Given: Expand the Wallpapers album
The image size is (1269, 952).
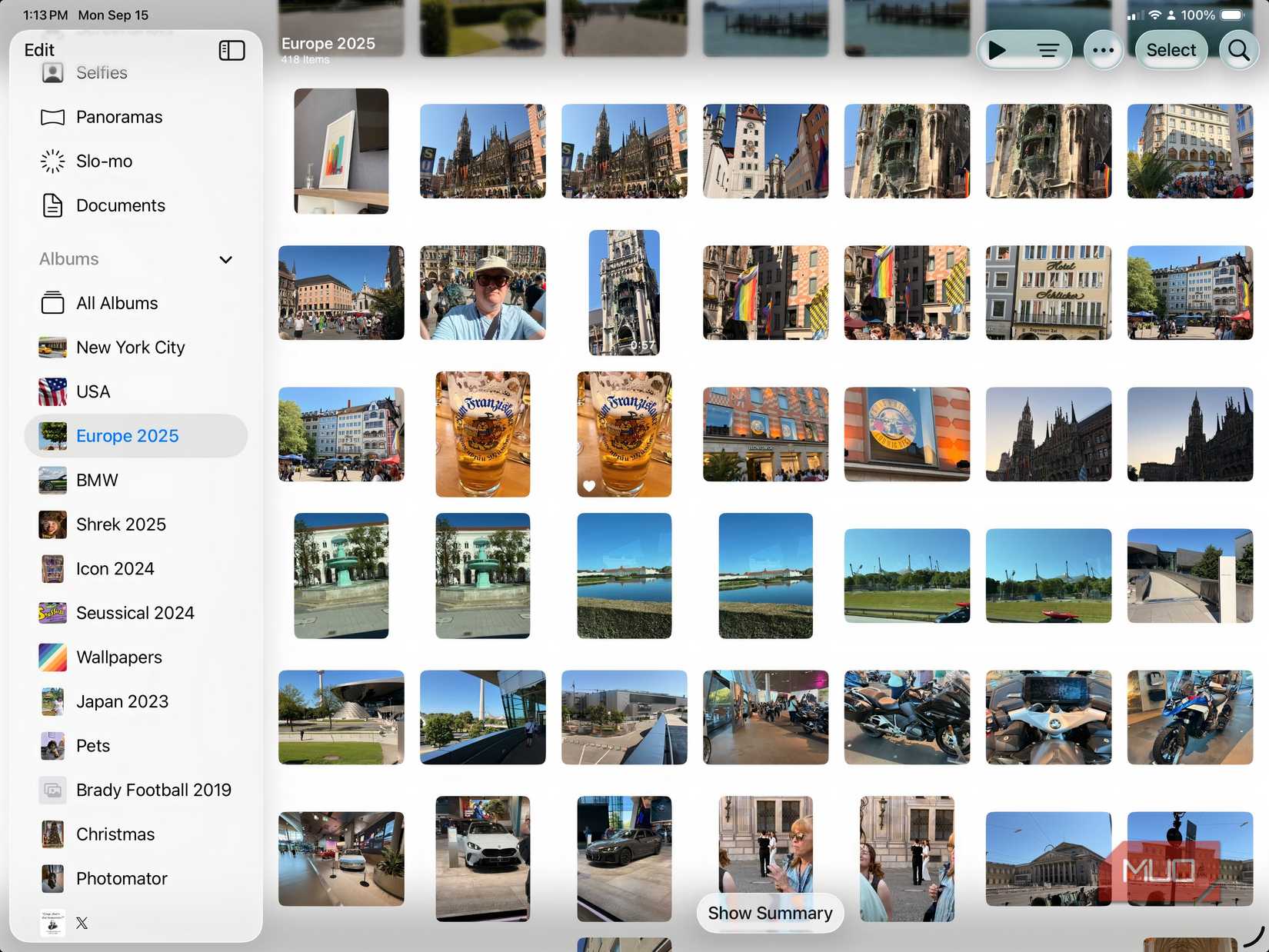Looking at the screenshot, I should pos(118,657).
